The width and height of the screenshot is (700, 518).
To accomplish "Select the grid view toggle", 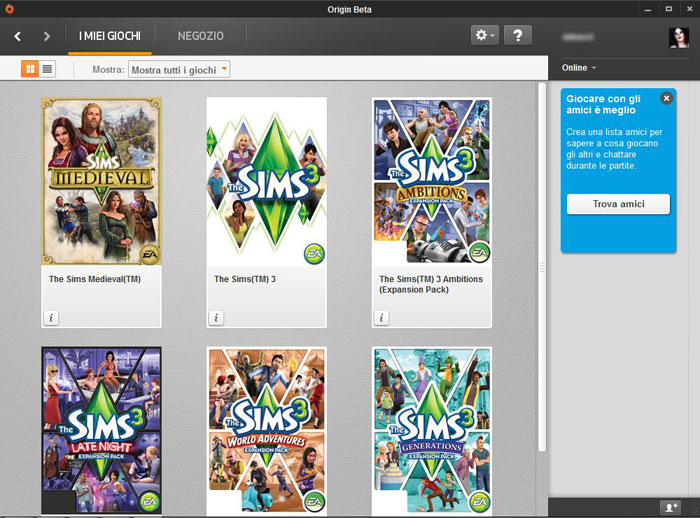I will coord(30,69).
